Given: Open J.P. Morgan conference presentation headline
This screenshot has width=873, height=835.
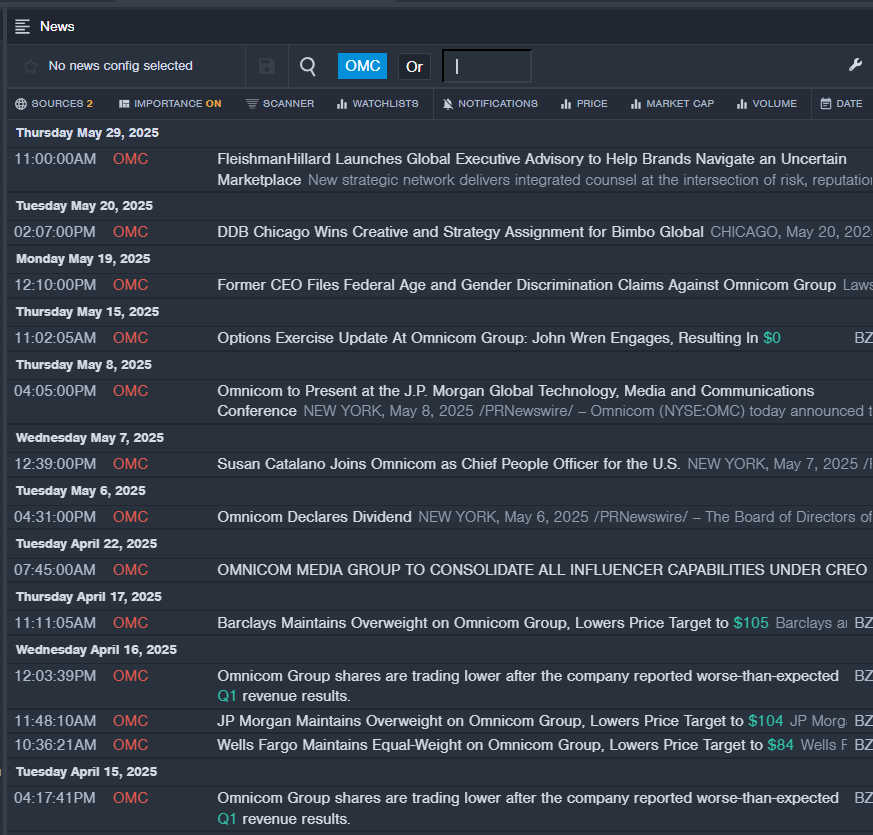Looking at the screenshot, I should tap(516, 401).
